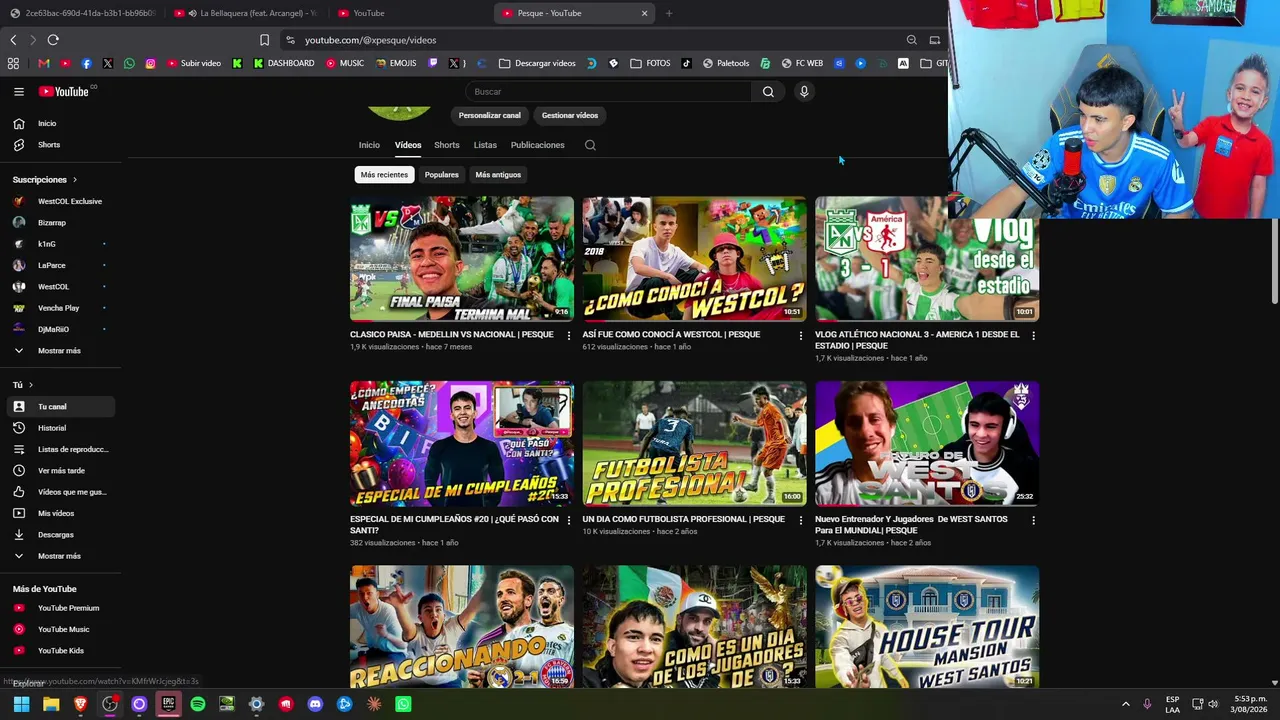The width and height of the screenshot is (1280, 720).
Task: Expand the Suscripciones section header arrow
Action: pos(74,180)
